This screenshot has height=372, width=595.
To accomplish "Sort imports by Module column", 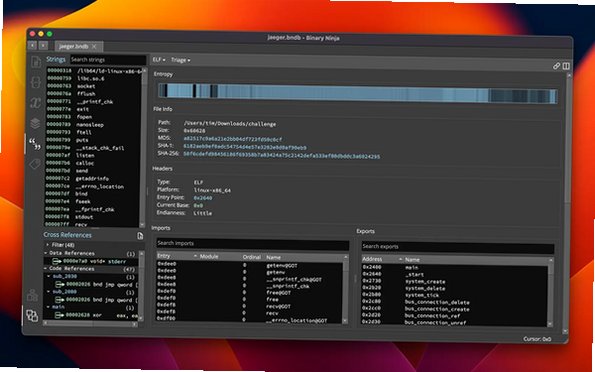I will pyautogui.click(x=219, y=257).
